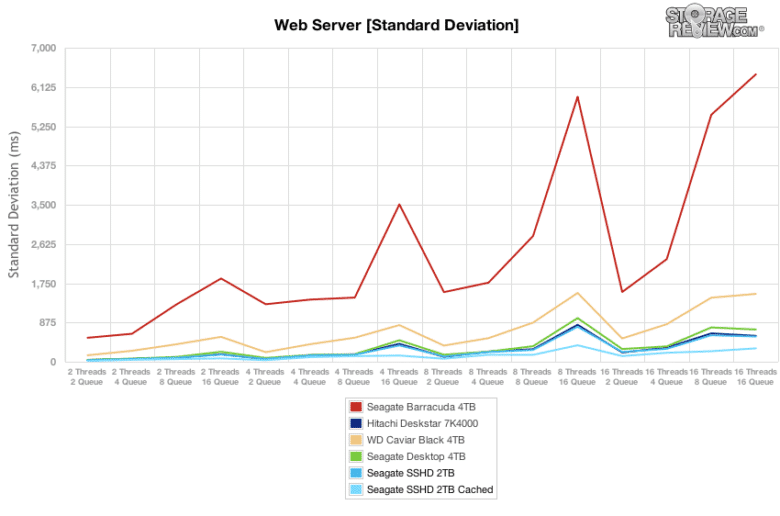The image size is (780, 516).
Task: Click the '4 Threads 4 Queue' x-axis label
Action: [309, 377]
